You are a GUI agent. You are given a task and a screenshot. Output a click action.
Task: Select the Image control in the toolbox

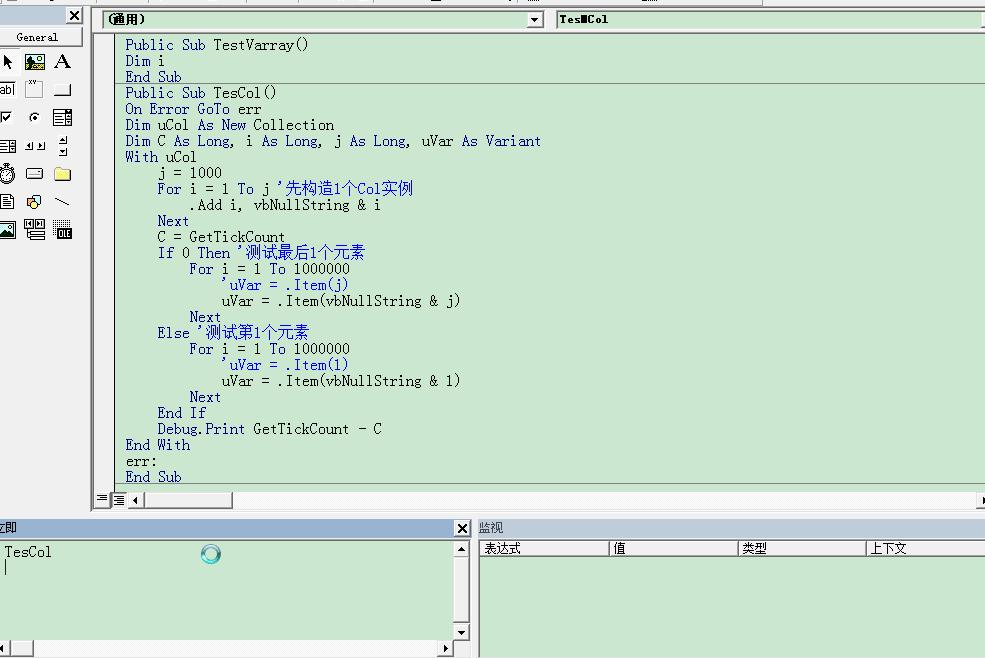pyautogui.click(x=8, y=229)
